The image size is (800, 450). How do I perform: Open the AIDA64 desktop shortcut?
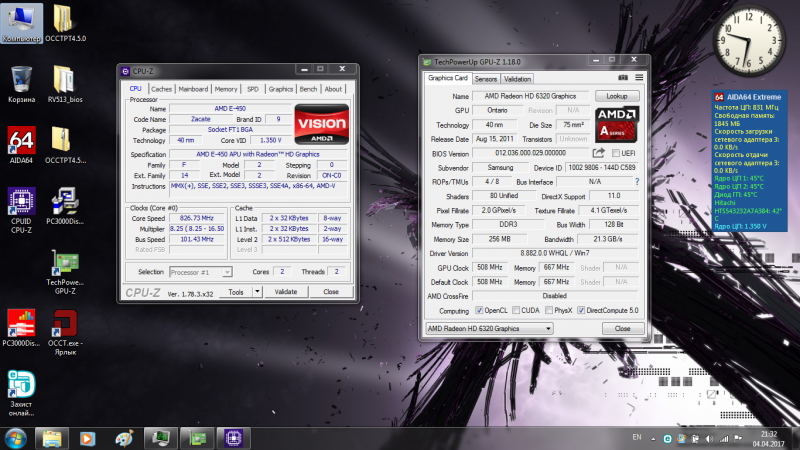pos(21,142)
